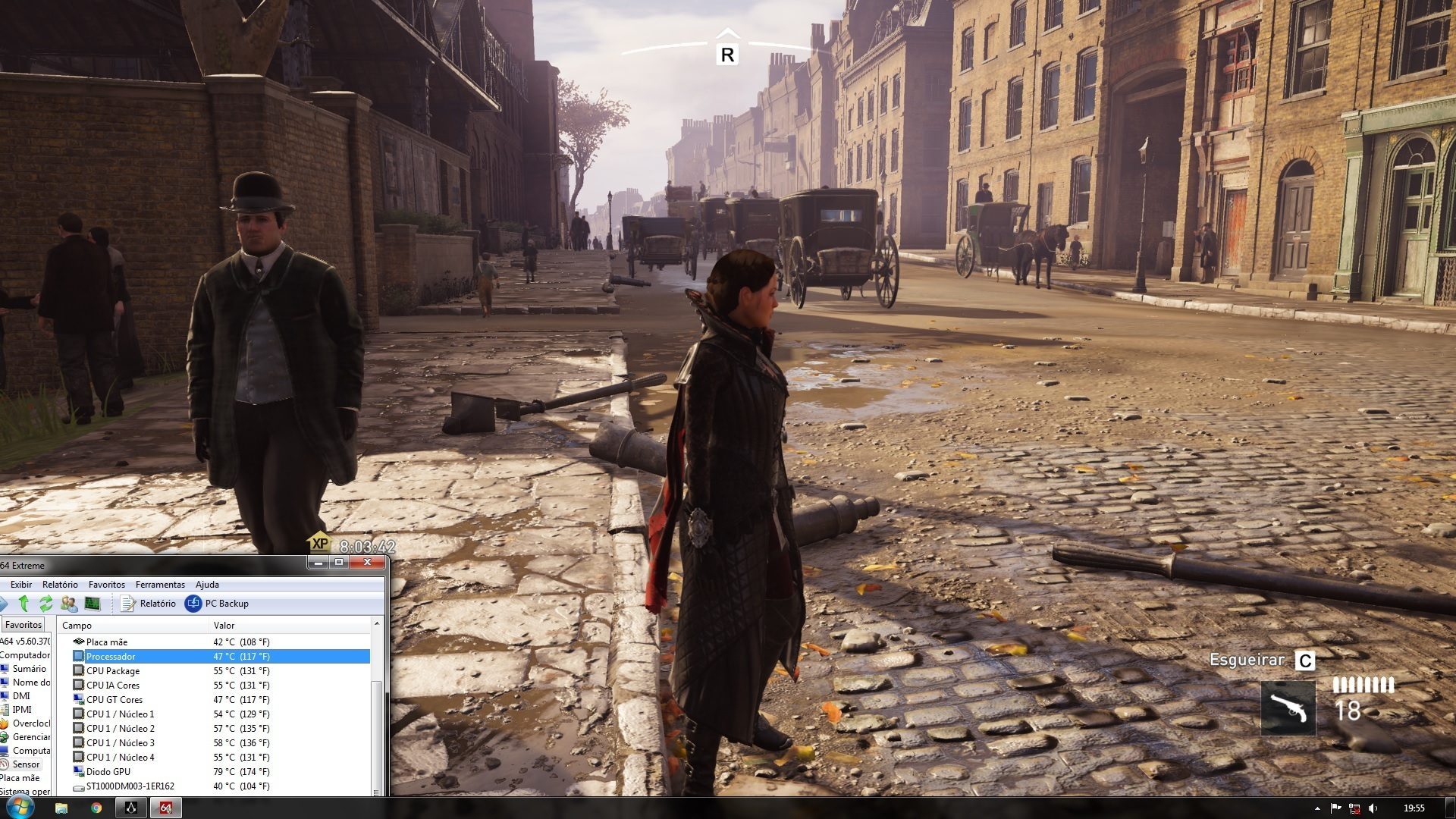Click the blue forward arrow toolbar icon
The width and height of the screenshot is (1456, 819).
3,604
